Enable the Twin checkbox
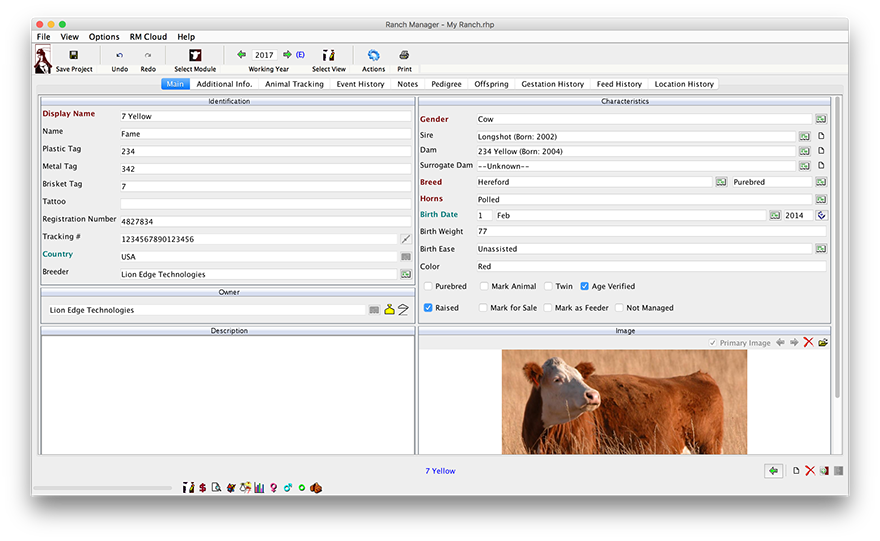 coord(548,287)
